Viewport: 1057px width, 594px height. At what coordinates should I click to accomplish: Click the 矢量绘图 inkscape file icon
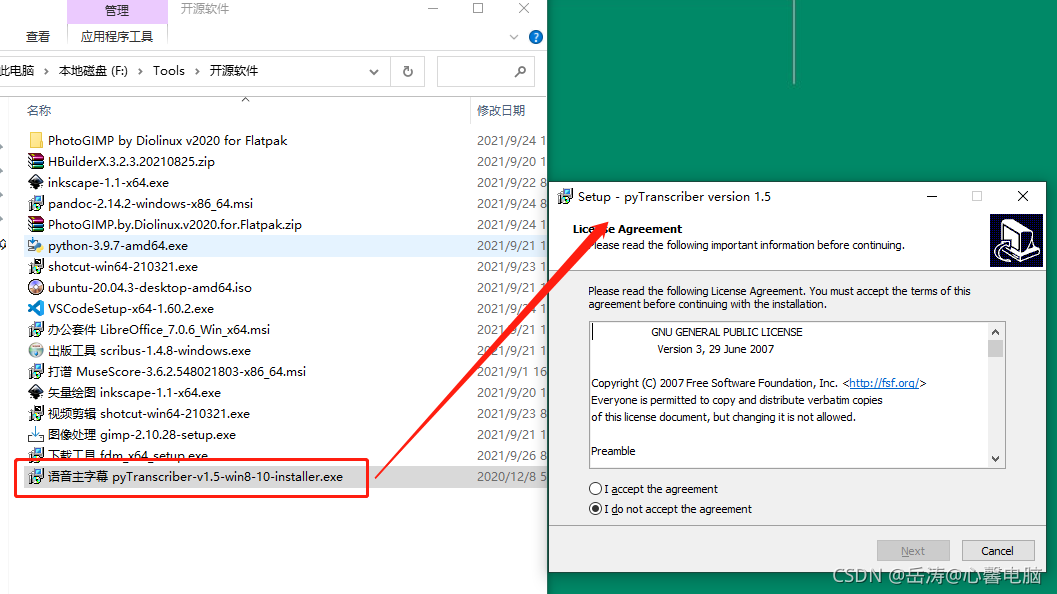pyautogui.click(x=36, y=392)
